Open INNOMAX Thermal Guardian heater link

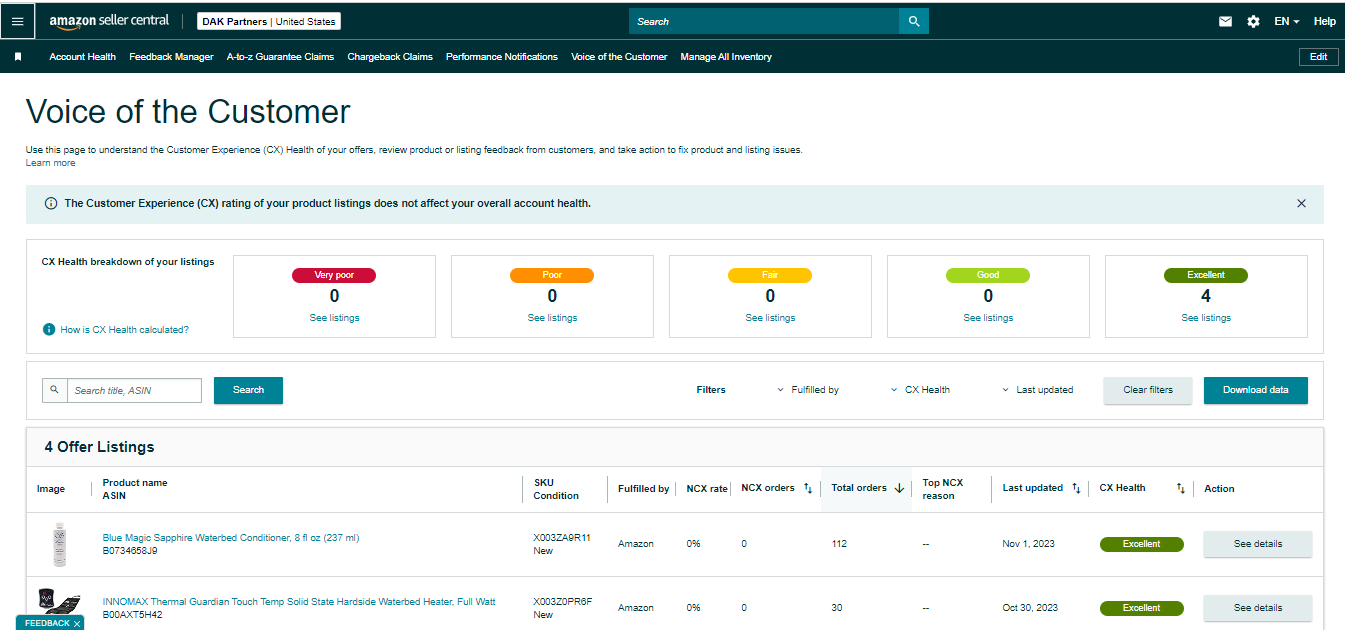coord(299,602)
